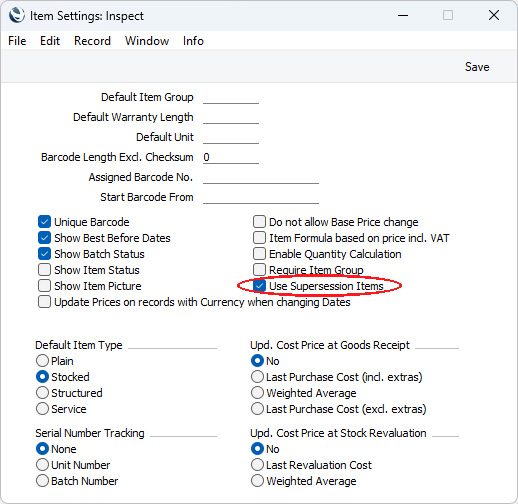
Task: Choose Service as Default Item Type
Action: click(x=42, y=409)
